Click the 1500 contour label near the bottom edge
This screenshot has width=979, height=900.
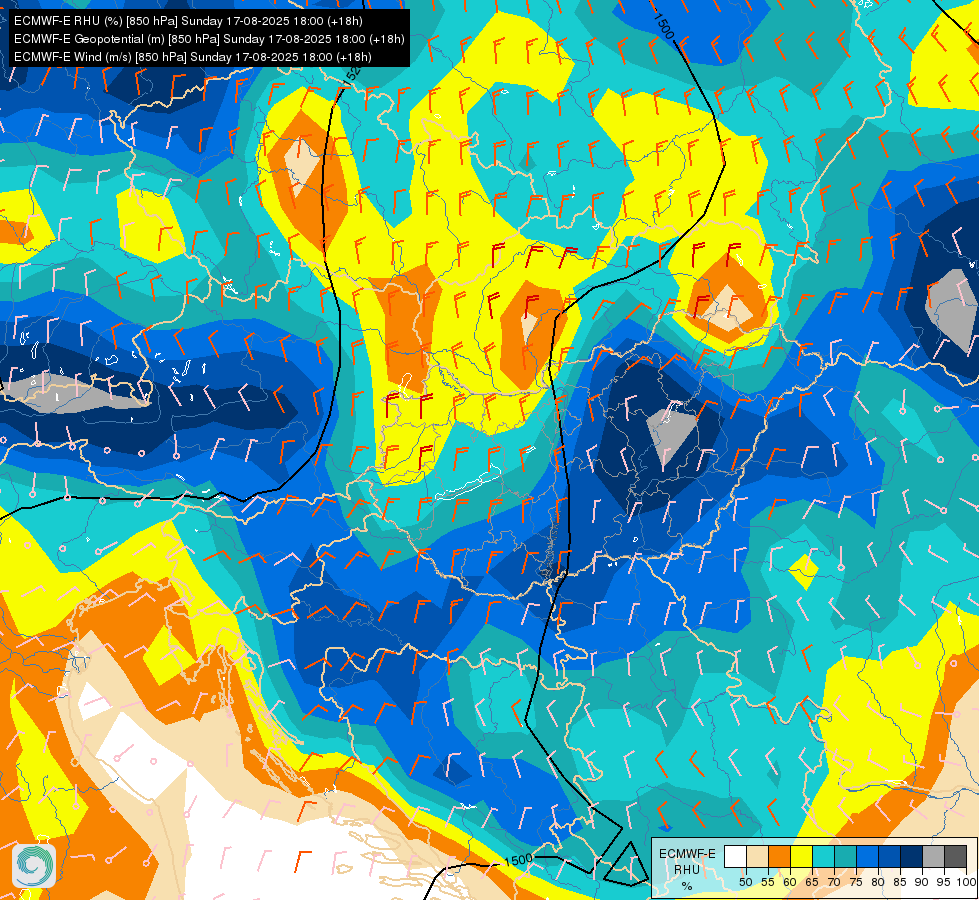tap(518, 860)
